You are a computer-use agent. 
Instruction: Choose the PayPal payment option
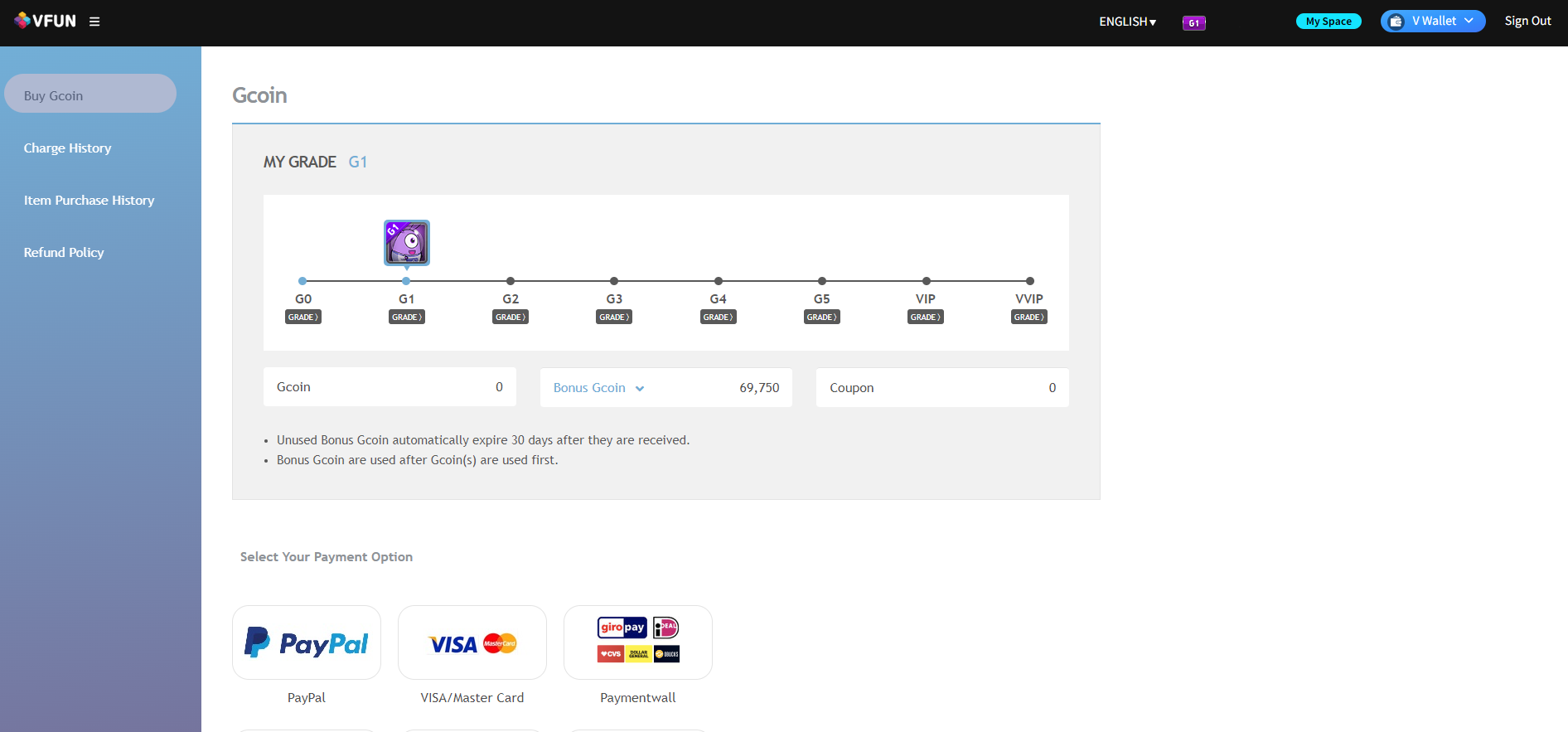click(x=307, y=642)
